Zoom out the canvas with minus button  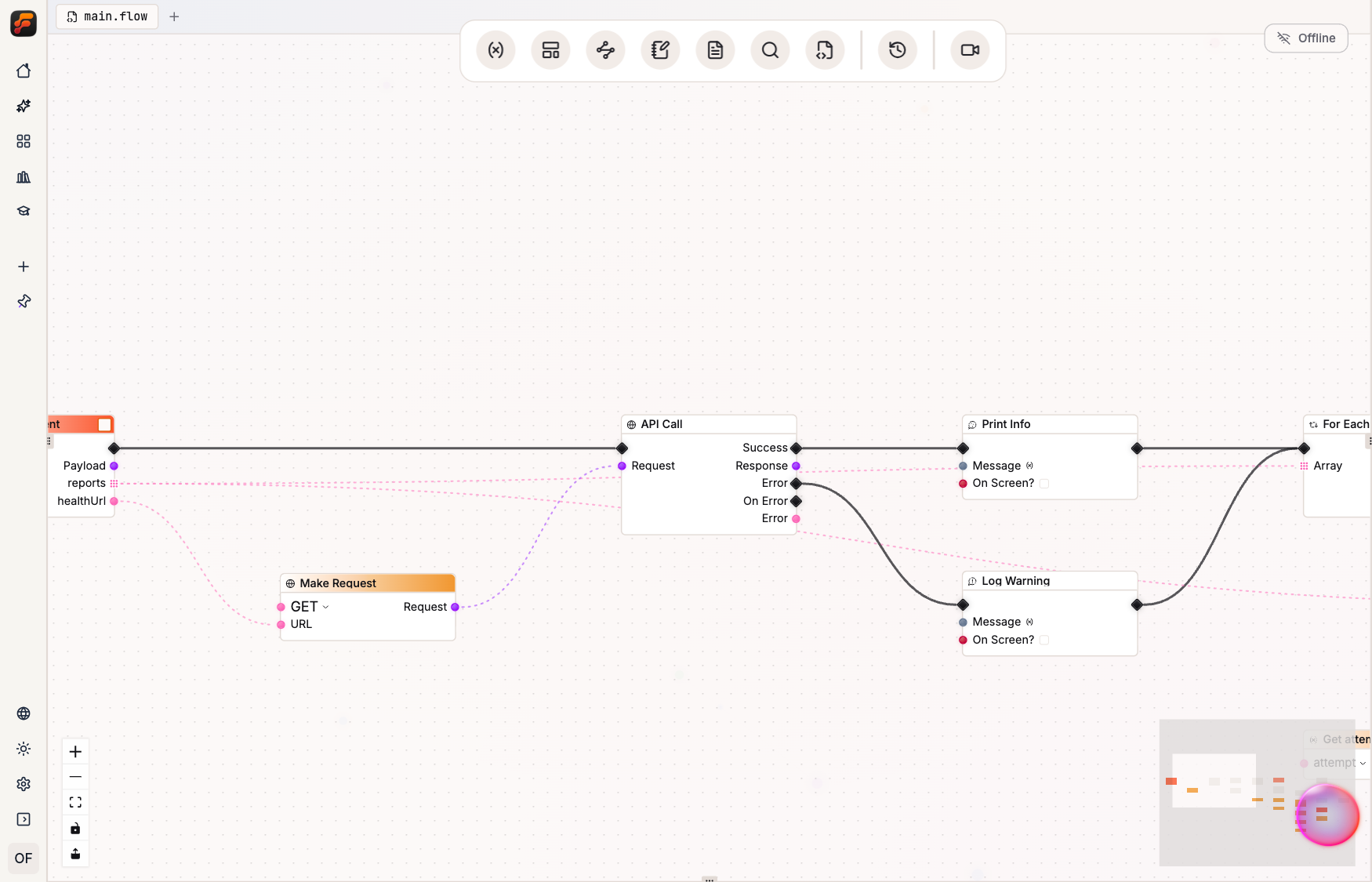pyautogui.click(x=75, y=777)
